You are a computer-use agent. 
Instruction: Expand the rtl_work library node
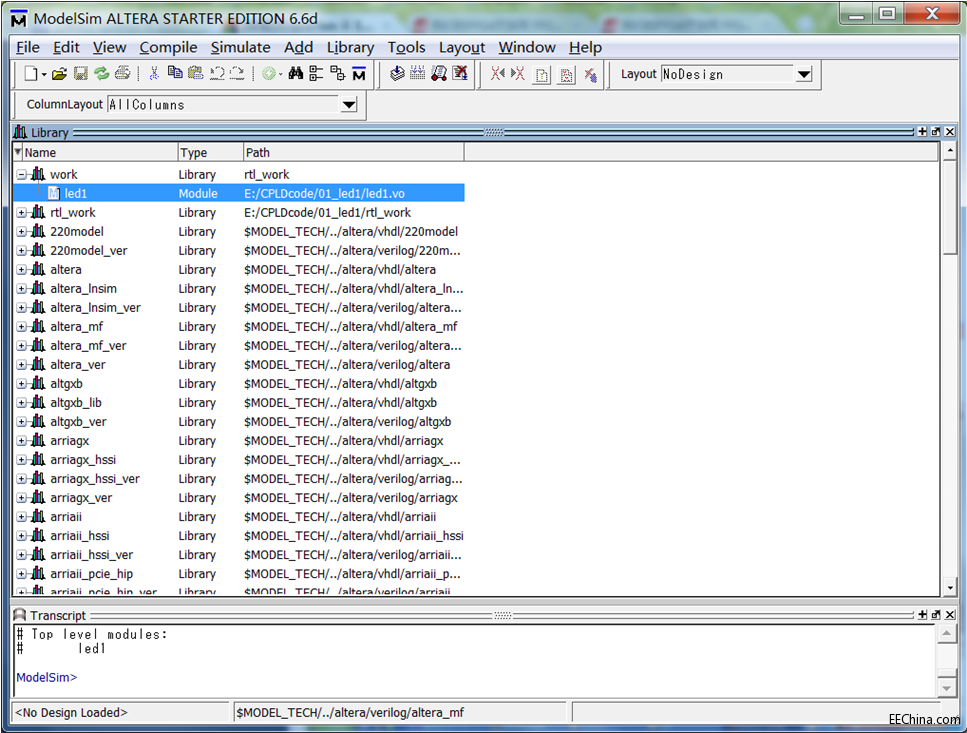tap(22, 213)
